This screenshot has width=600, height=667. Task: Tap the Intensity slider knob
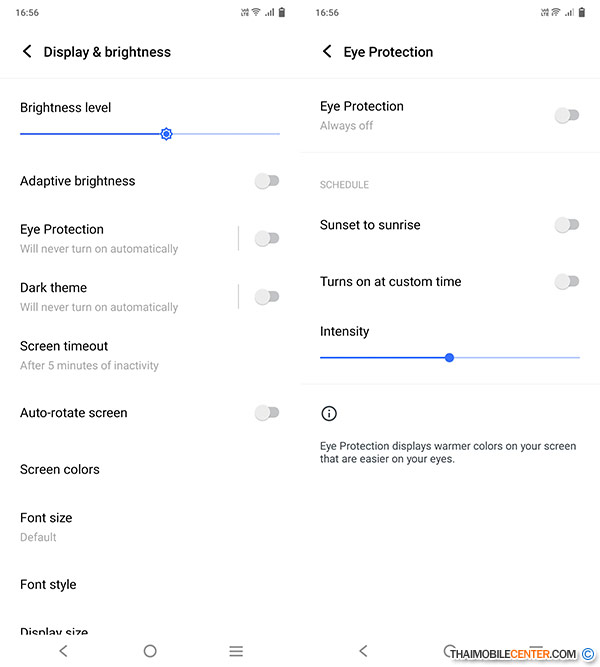(x=449, y=357)
